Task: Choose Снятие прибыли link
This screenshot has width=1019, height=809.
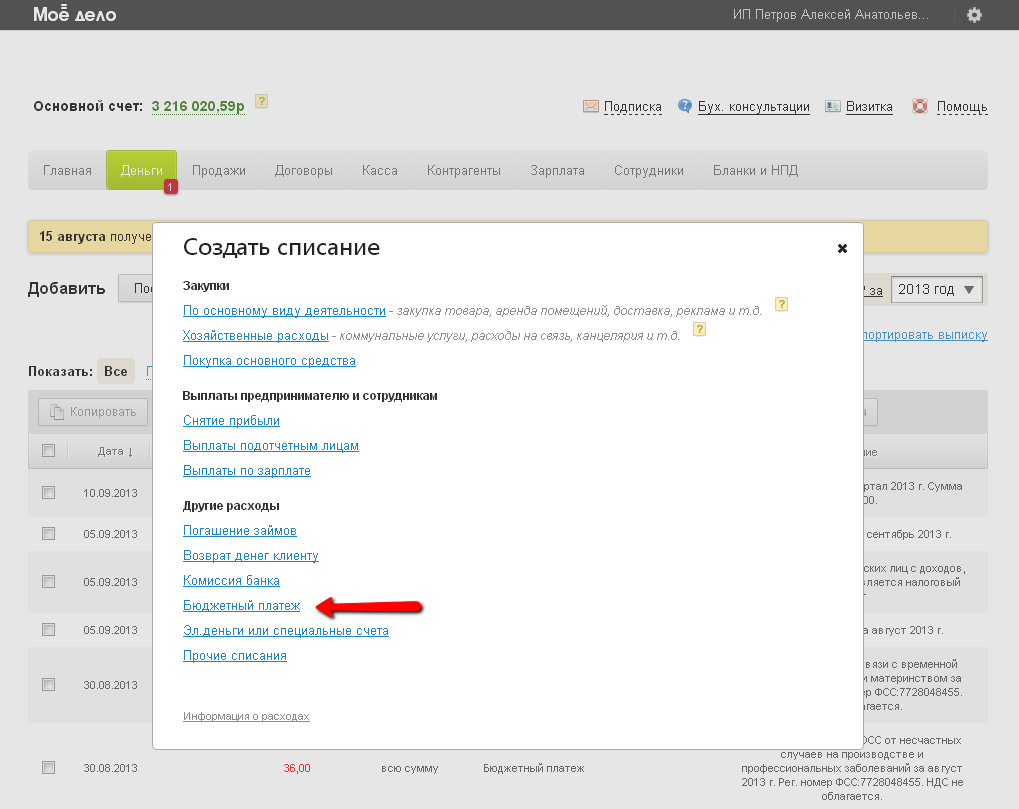Action: 231,420
